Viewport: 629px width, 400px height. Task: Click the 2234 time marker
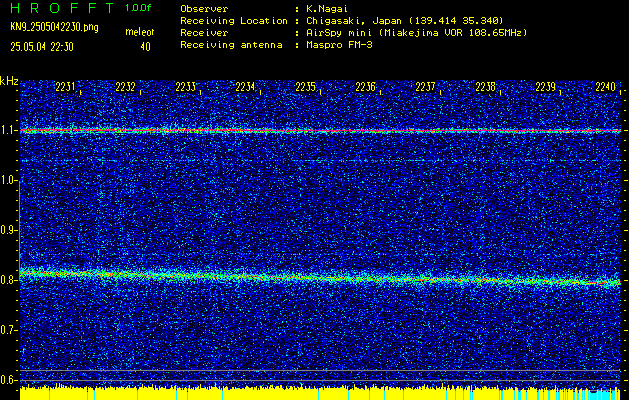click(x=245, y=87)
